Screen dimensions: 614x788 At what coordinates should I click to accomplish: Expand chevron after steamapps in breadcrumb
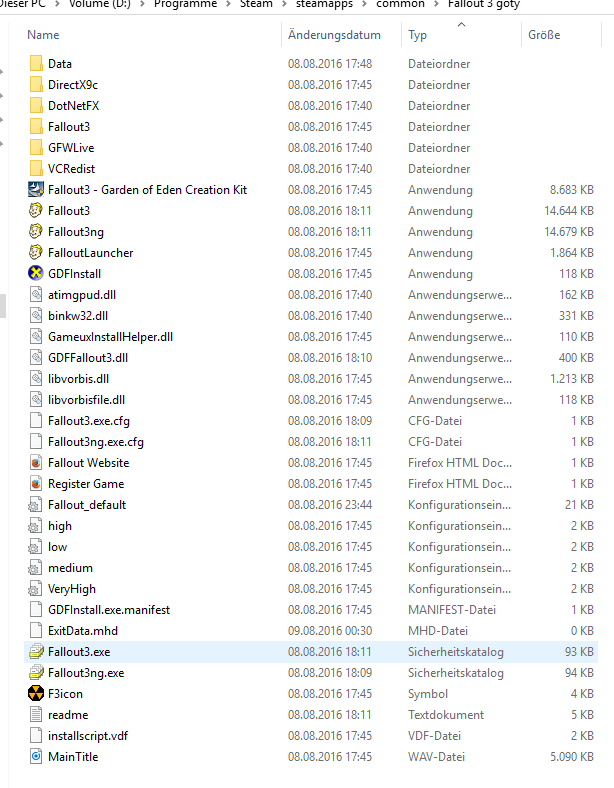click(x=364, y=5)
